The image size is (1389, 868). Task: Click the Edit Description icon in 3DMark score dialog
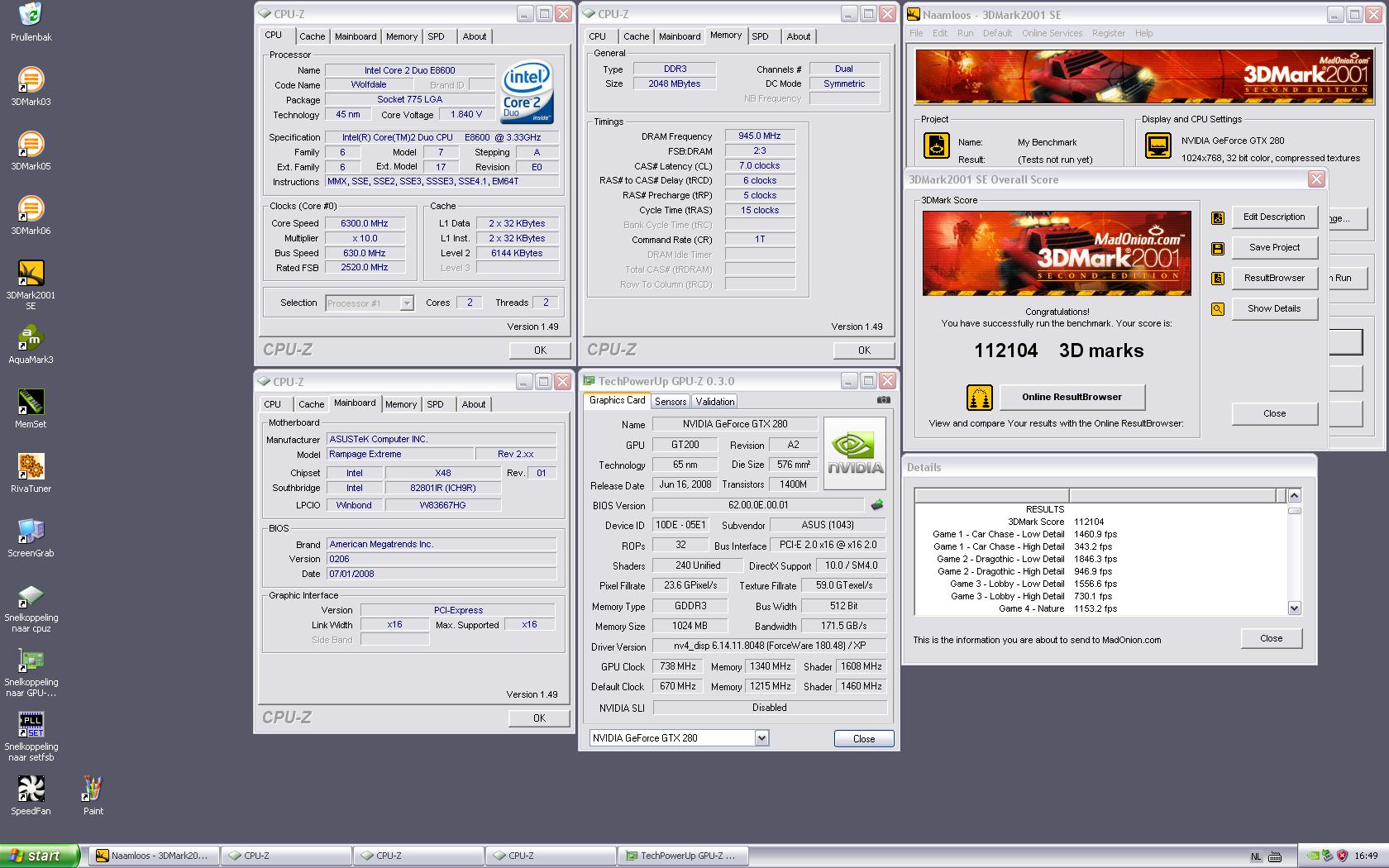1218,218
